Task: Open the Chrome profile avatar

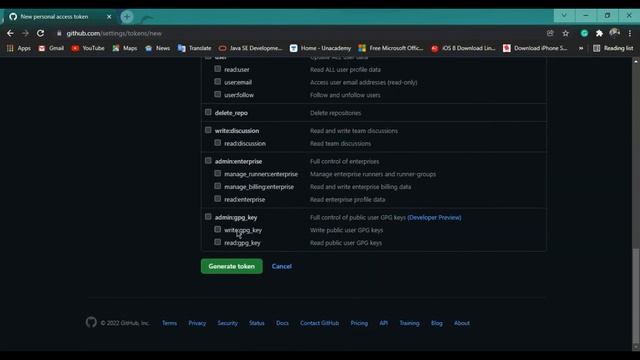Action: pos(614,33)
